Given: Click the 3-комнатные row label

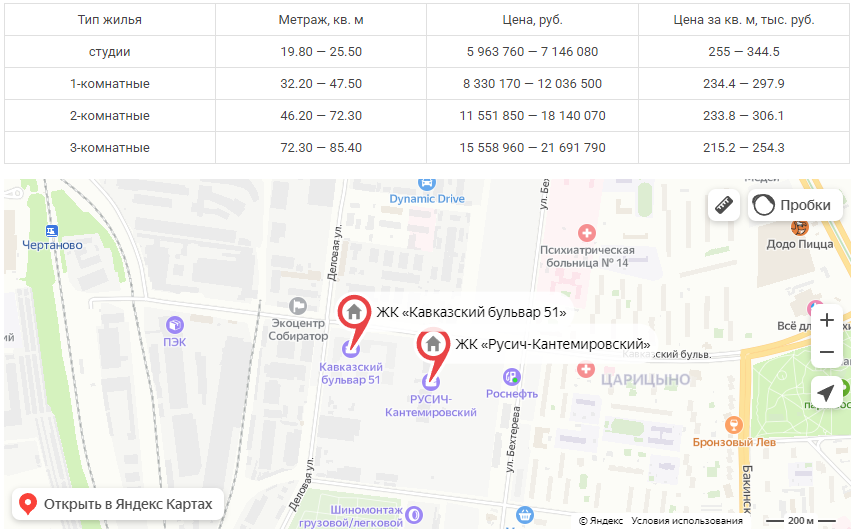Looking at the screenshot, I should click(109, 148).
